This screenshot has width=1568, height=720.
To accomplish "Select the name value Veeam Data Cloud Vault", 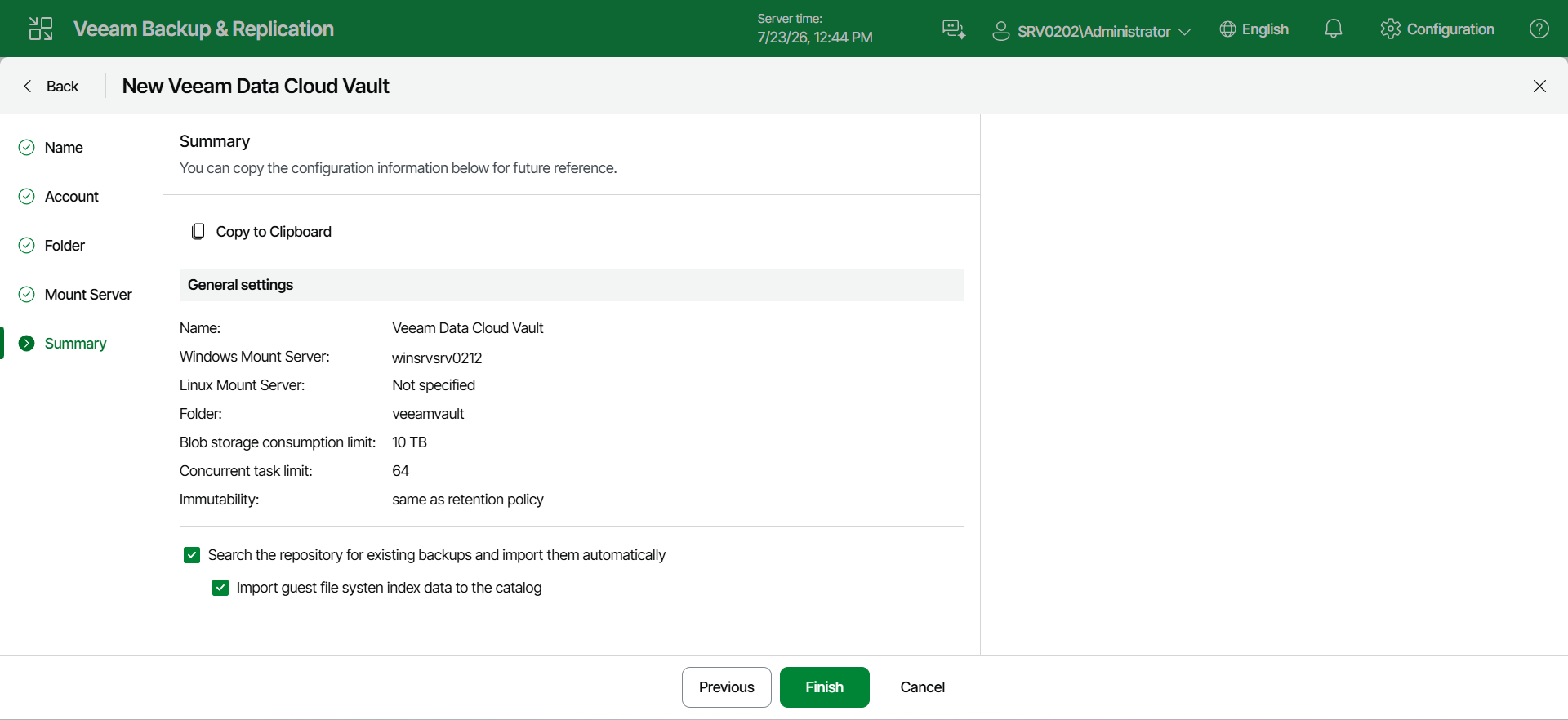I will click(467, 328).
